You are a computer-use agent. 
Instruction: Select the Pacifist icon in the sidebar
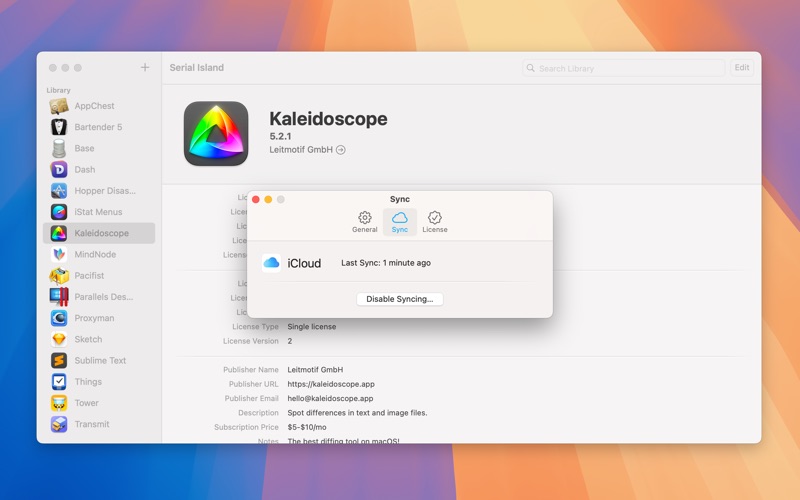59,276
